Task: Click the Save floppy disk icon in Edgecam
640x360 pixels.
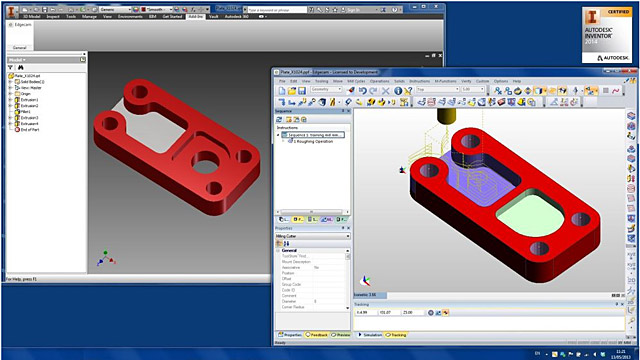Action: [302, 91]
